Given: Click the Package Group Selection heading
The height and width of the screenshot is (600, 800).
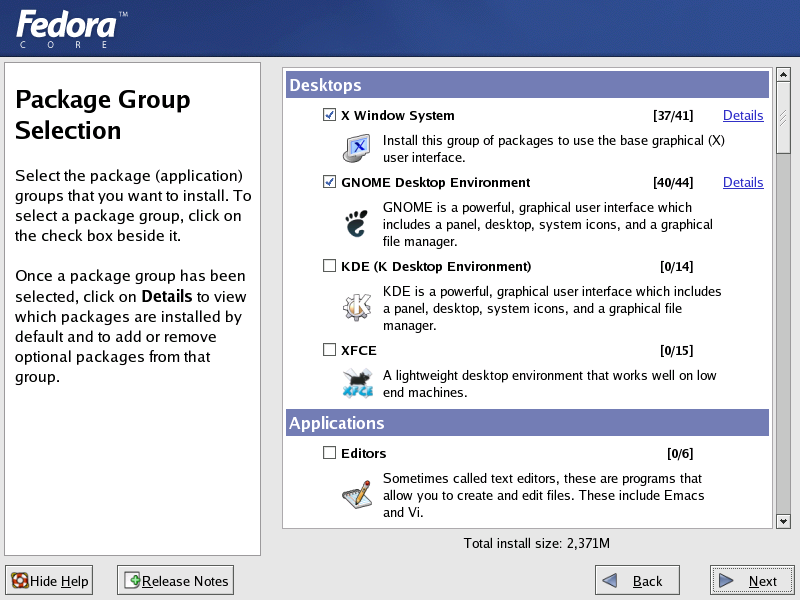Looking at the screenshot, I should pyautogui.click(x=103, y=114).
